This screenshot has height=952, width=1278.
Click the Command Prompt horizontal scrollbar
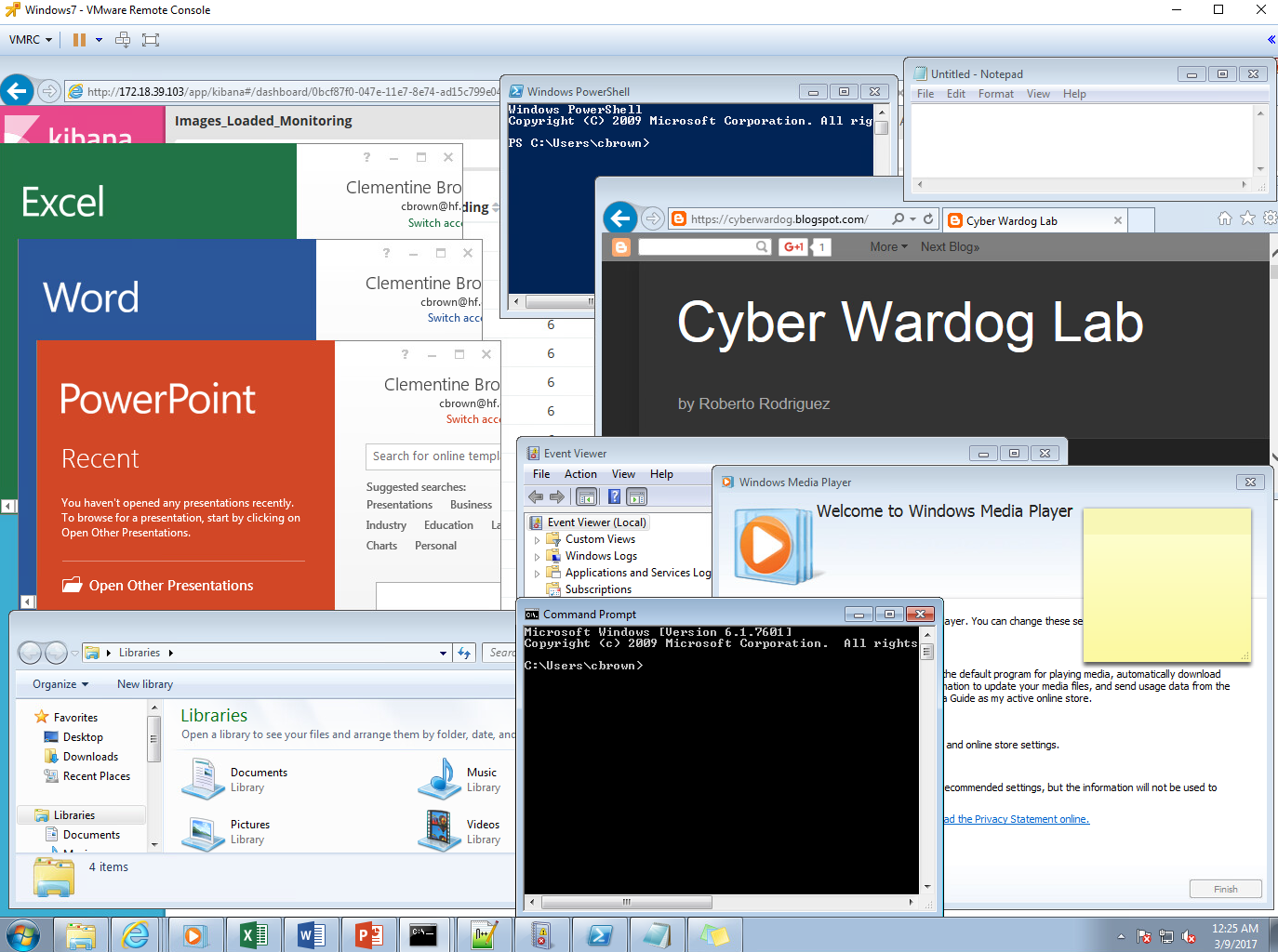tap(627, 902)
